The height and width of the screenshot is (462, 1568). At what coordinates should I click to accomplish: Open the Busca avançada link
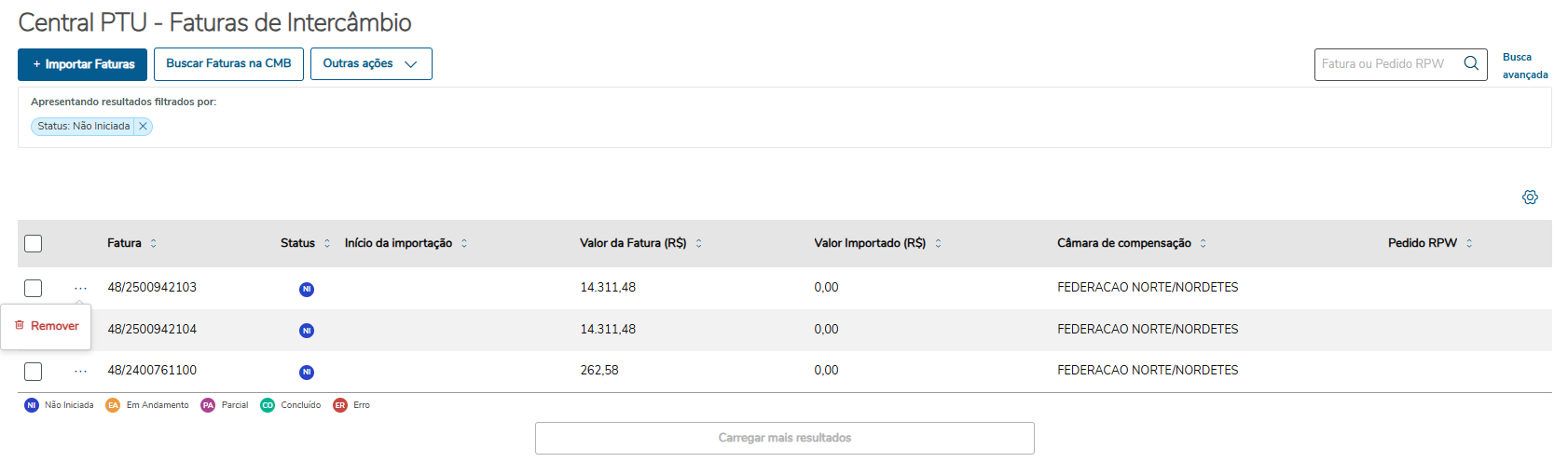(1524, 66)
